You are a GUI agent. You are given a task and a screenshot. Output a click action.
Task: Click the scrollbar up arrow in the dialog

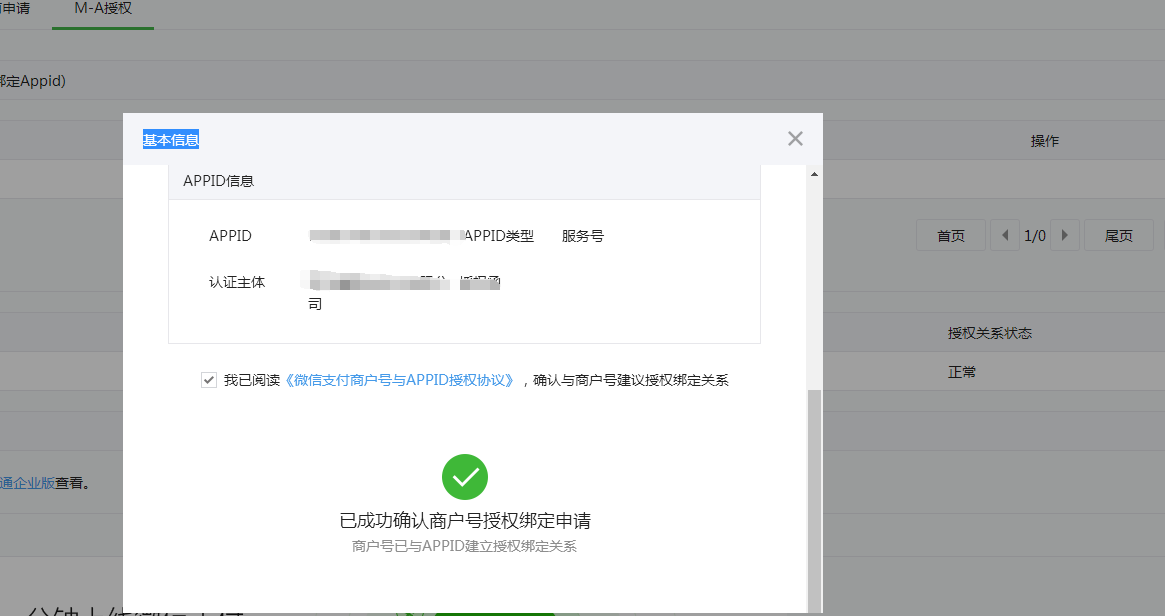coord(814,172)
